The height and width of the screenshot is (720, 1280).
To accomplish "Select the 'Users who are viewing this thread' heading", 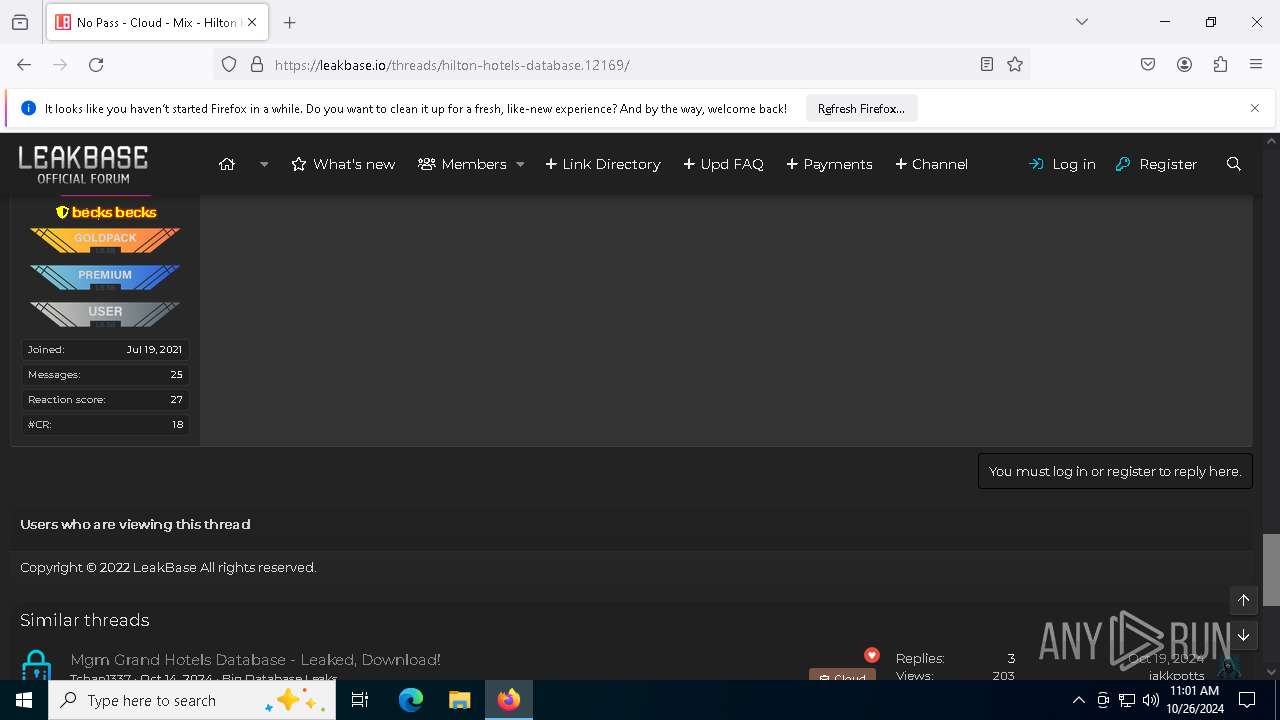I will 135,524.
